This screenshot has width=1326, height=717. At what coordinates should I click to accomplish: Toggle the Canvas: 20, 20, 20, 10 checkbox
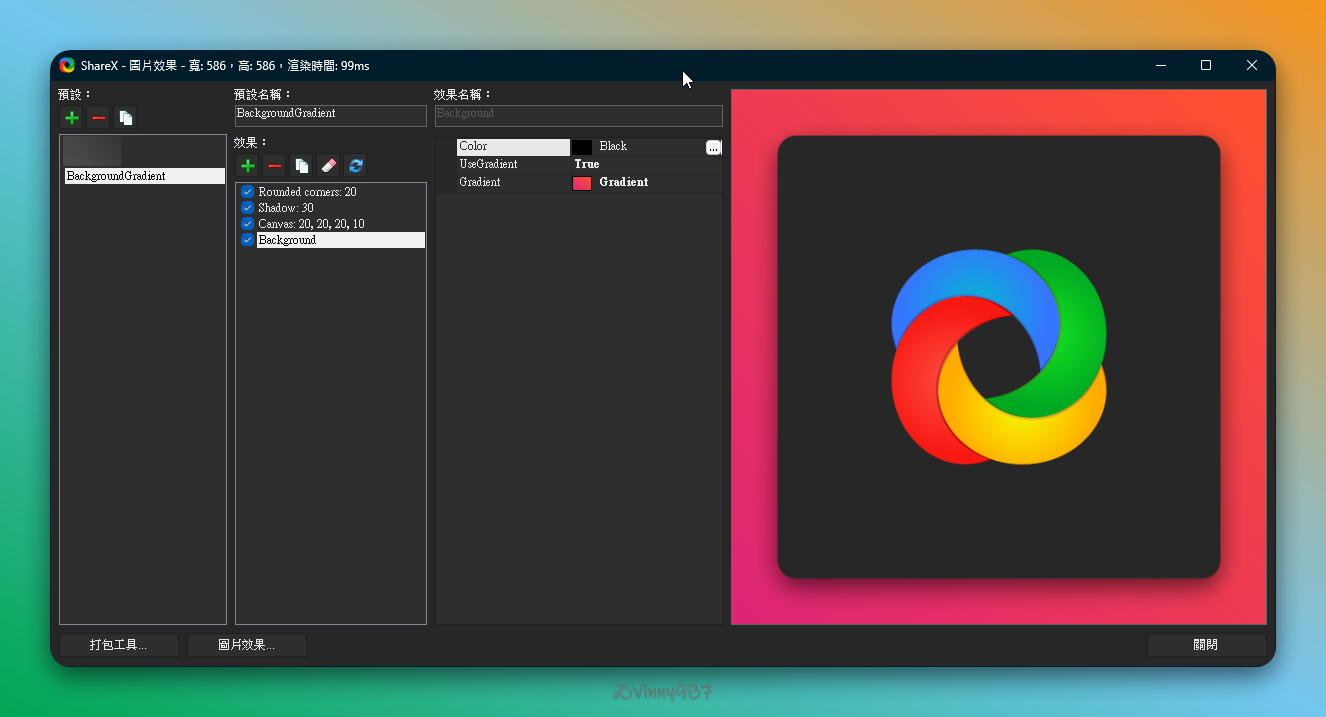[248, 224]
